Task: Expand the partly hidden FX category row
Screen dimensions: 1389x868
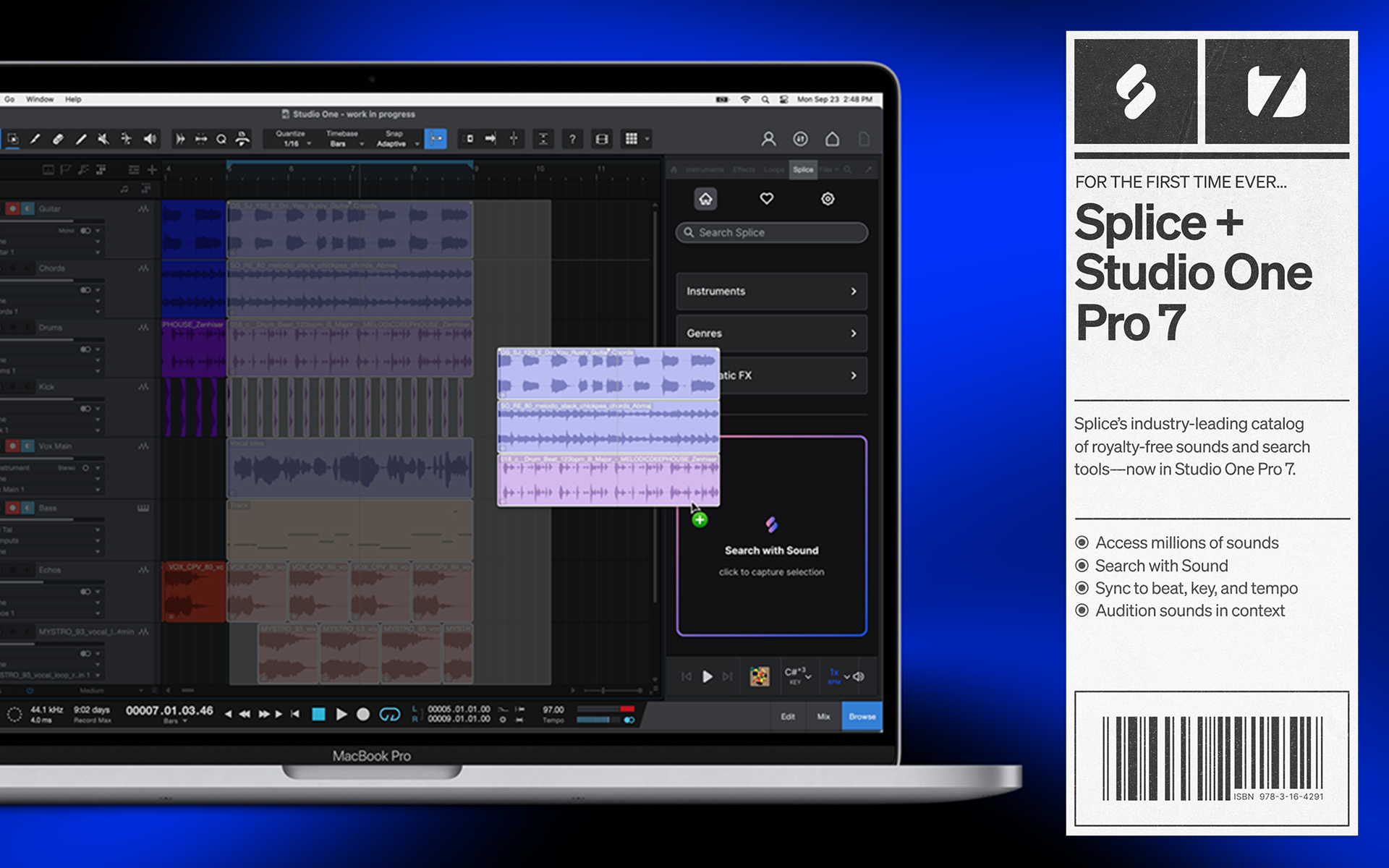Action: point(794,375)
